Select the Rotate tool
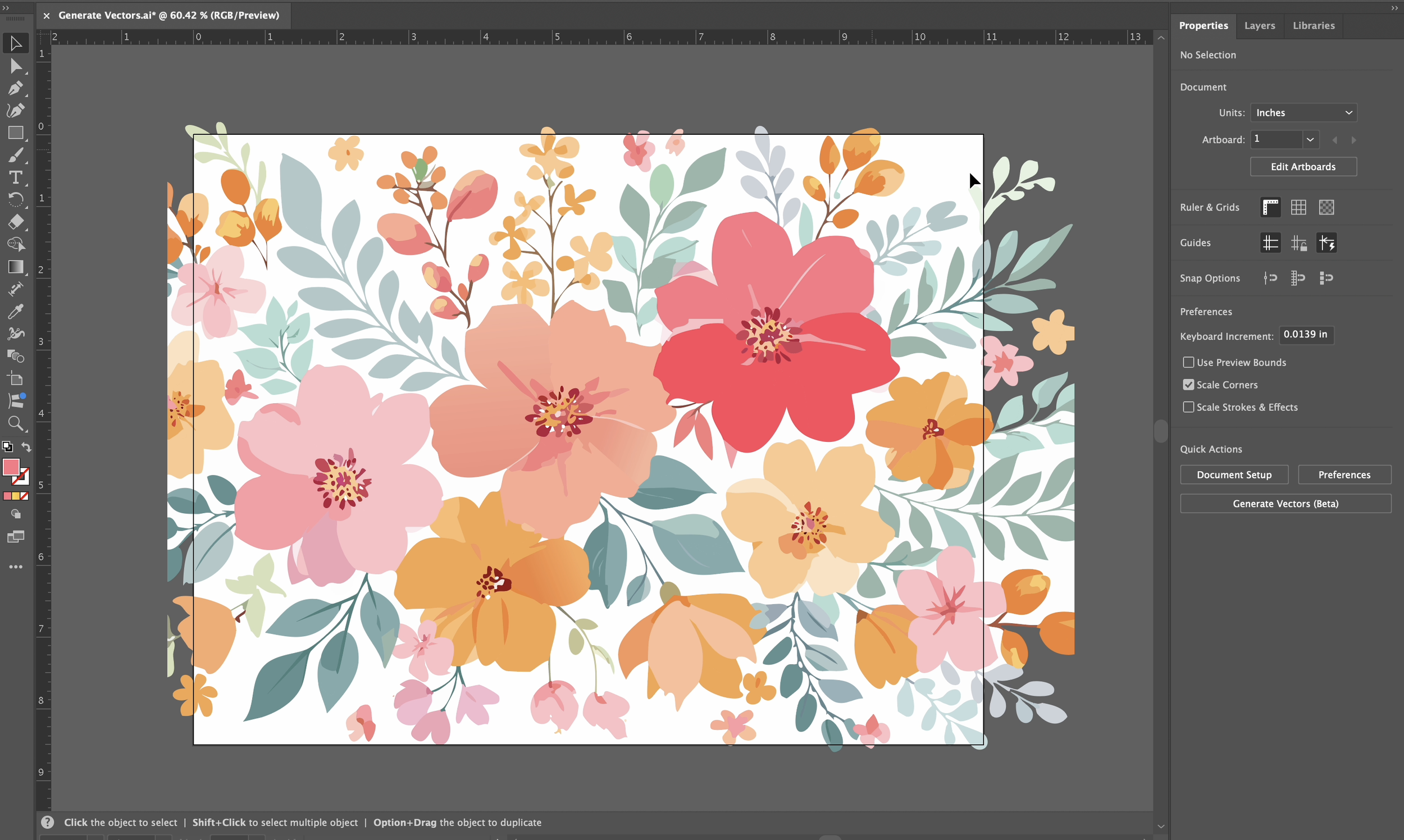 (16, 200)
